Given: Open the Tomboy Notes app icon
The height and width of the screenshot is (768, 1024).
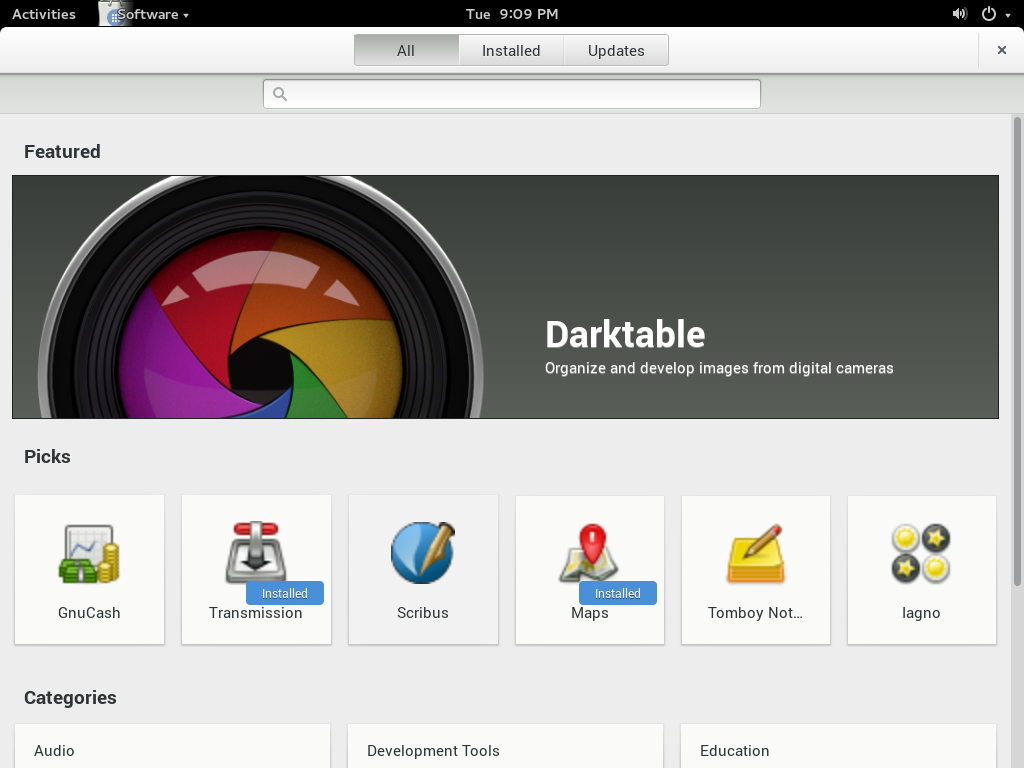Looking at the screenshot, I should (756, 553).
